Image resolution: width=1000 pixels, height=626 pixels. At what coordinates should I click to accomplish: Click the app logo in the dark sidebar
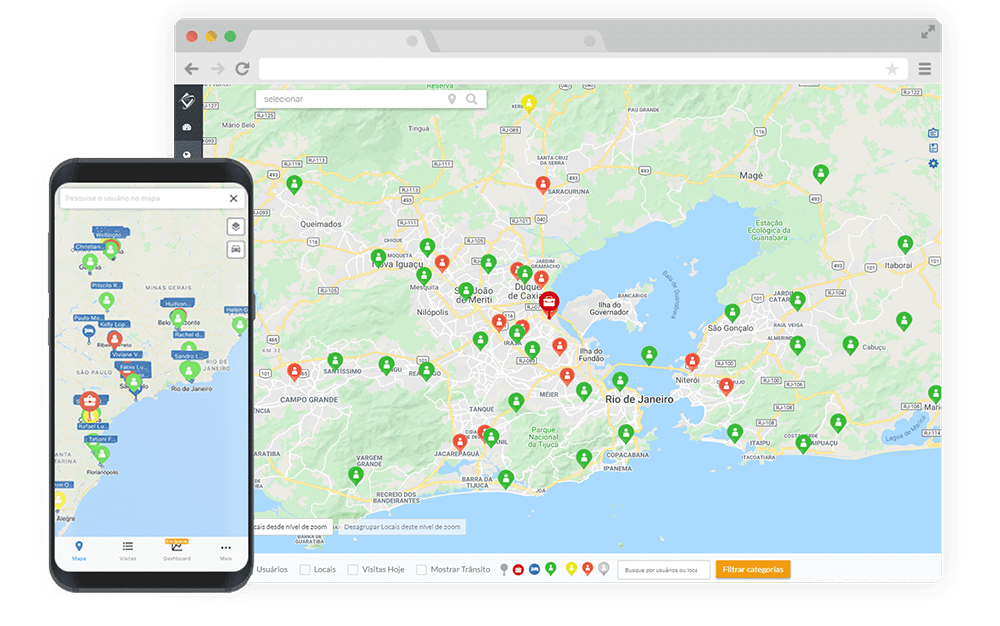click(188, 100)
